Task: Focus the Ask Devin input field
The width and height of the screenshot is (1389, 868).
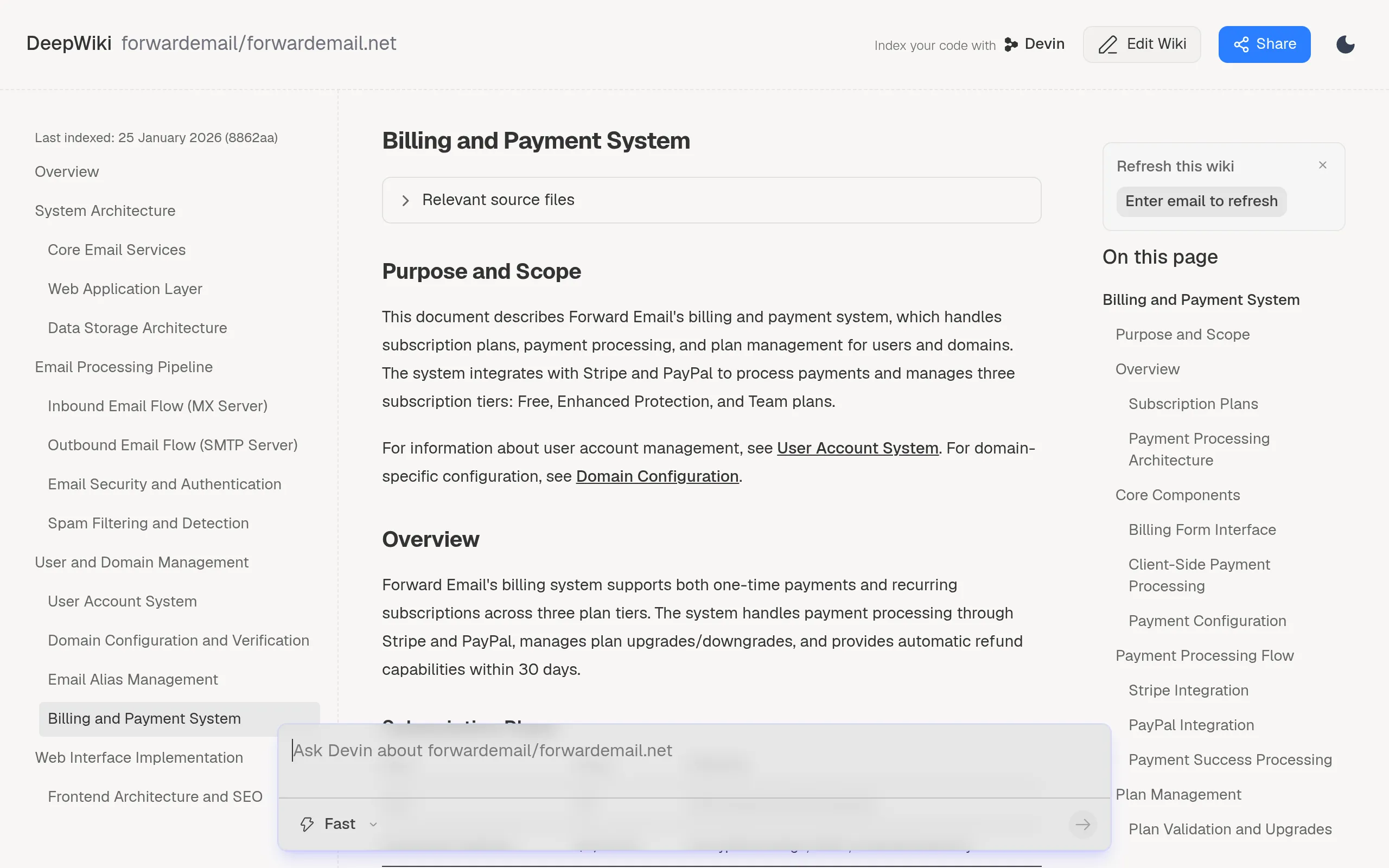Action: (x=694, y=761)
